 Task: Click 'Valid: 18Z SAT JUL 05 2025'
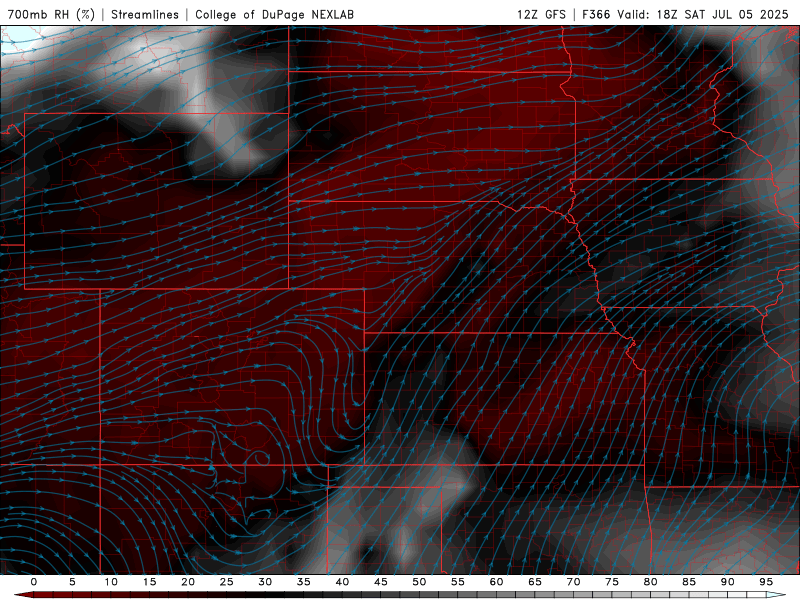[703, 14]
